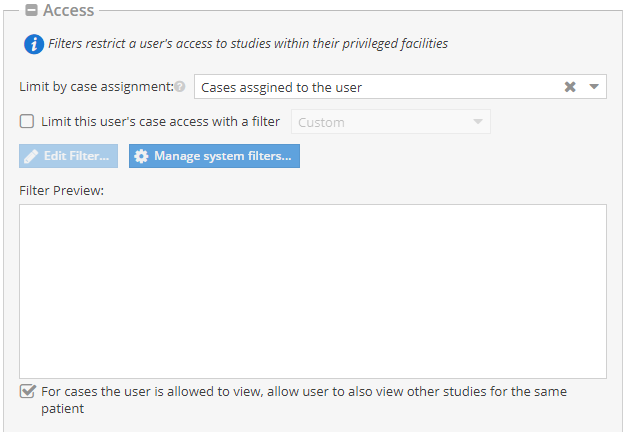Click the Edit Filter... button
Viewport: 631px width, 432px height.
(x=68, y=156)
